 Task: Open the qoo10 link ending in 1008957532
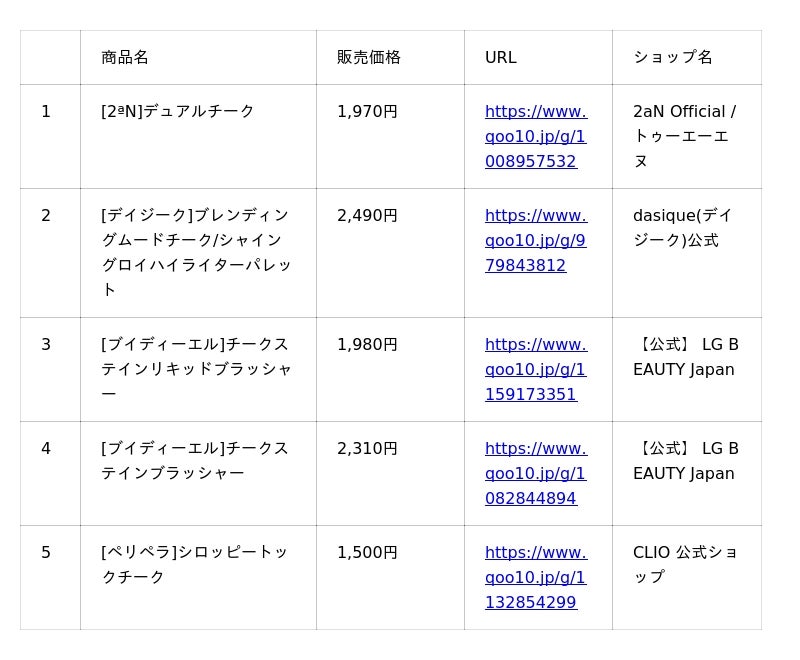(535, 136)
